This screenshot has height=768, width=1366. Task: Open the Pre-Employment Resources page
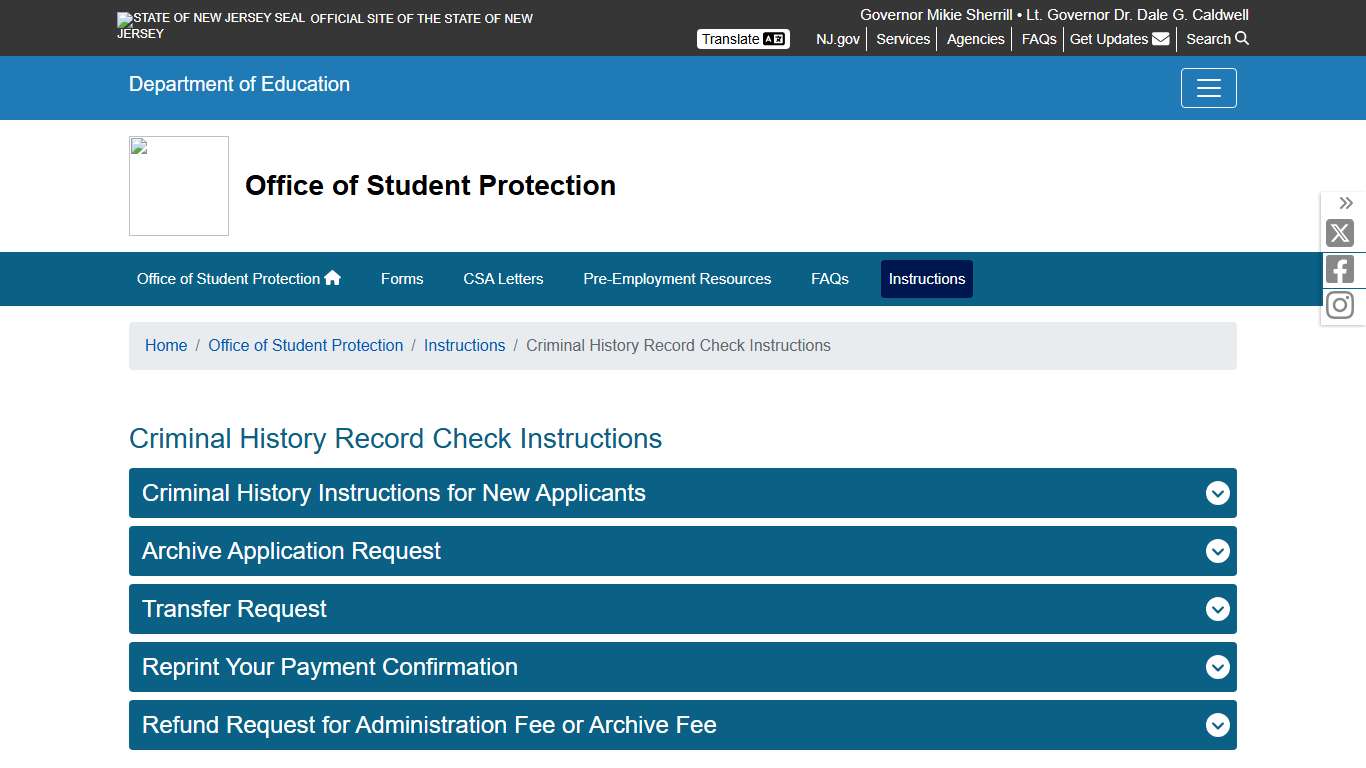(x=677, y=279)
